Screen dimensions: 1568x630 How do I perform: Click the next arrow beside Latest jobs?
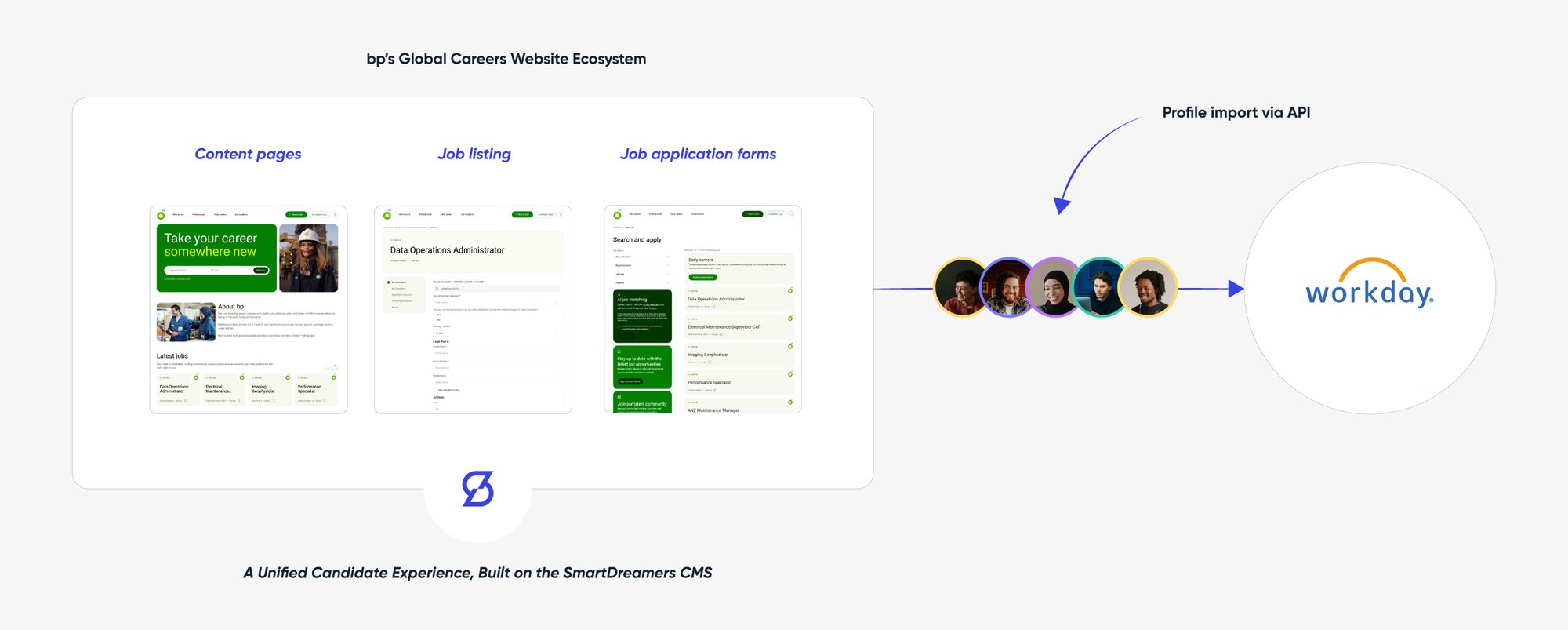(335, 366)
